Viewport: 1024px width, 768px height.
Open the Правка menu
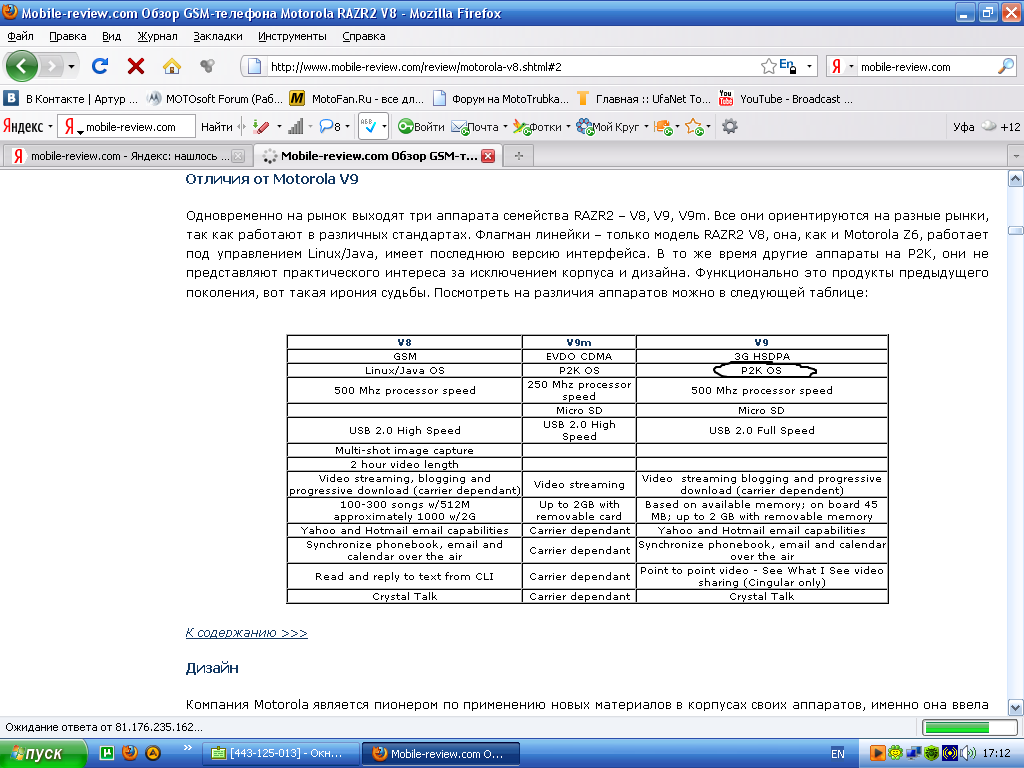pos(68,37)
